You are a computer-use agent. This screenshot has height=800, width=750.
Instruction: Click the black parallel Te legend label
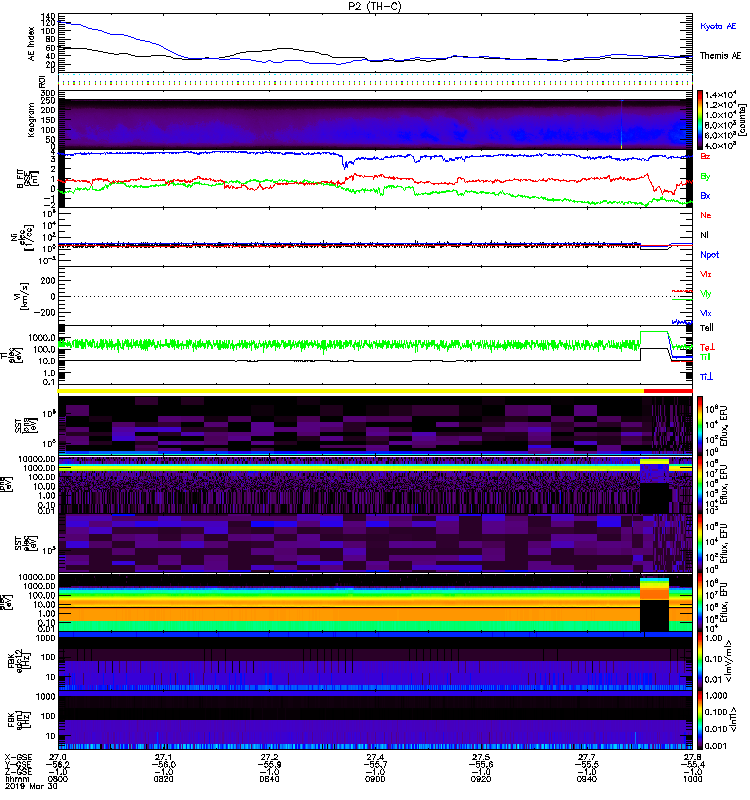tap(707, 328)
